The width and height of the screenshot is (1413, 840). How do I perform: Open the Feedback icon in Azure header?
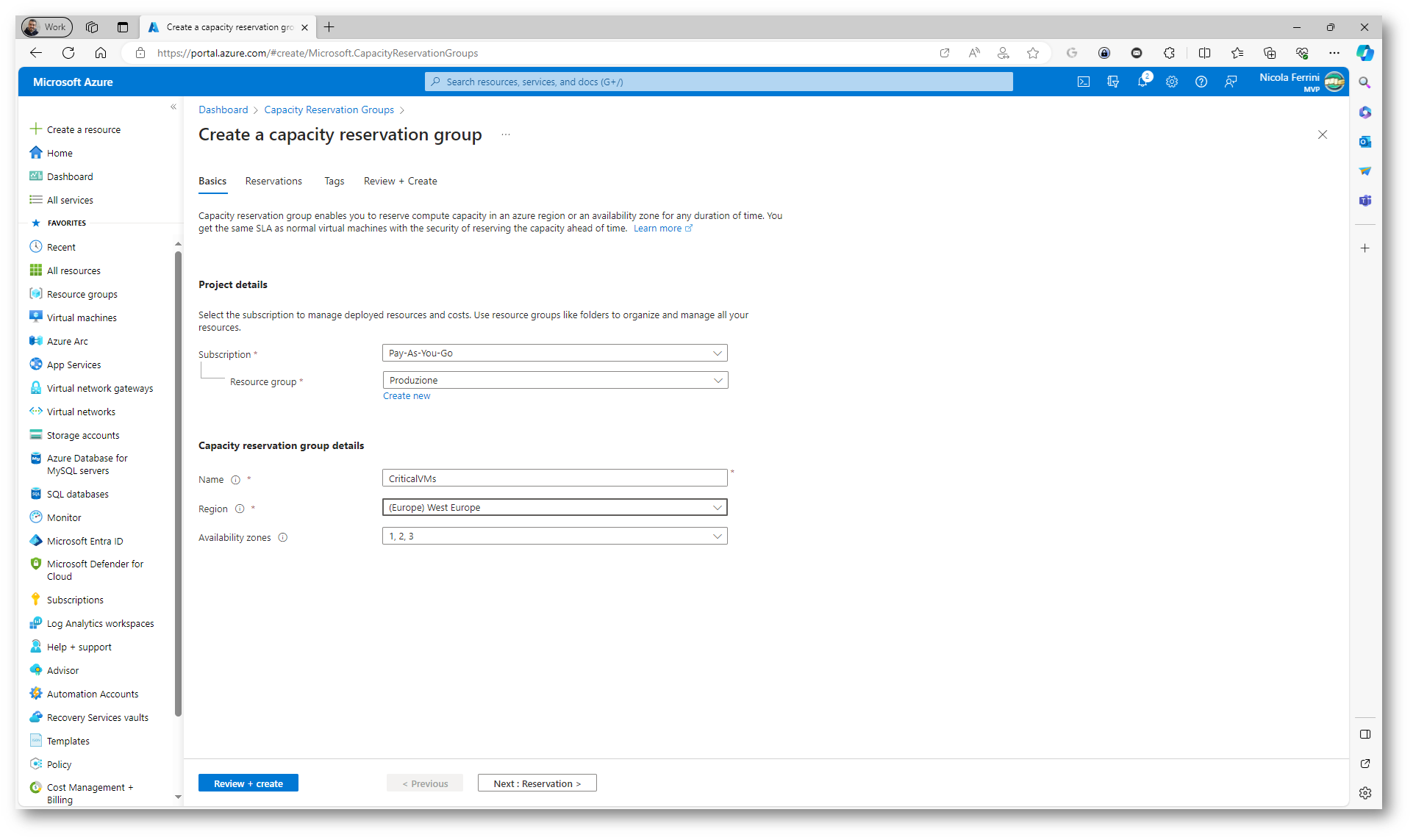[x=1231, y=82]
